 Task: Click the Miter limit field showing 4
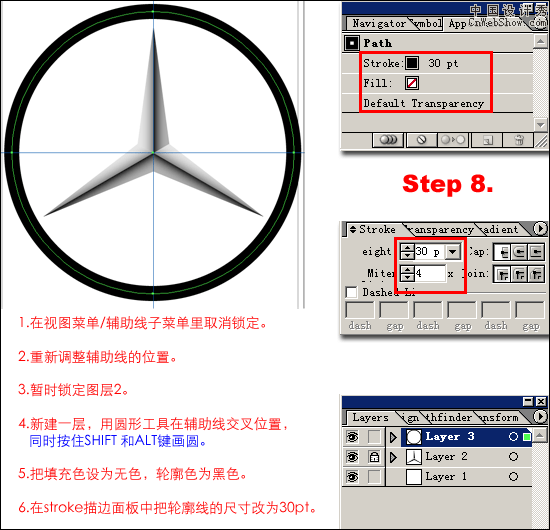[430, 273]
